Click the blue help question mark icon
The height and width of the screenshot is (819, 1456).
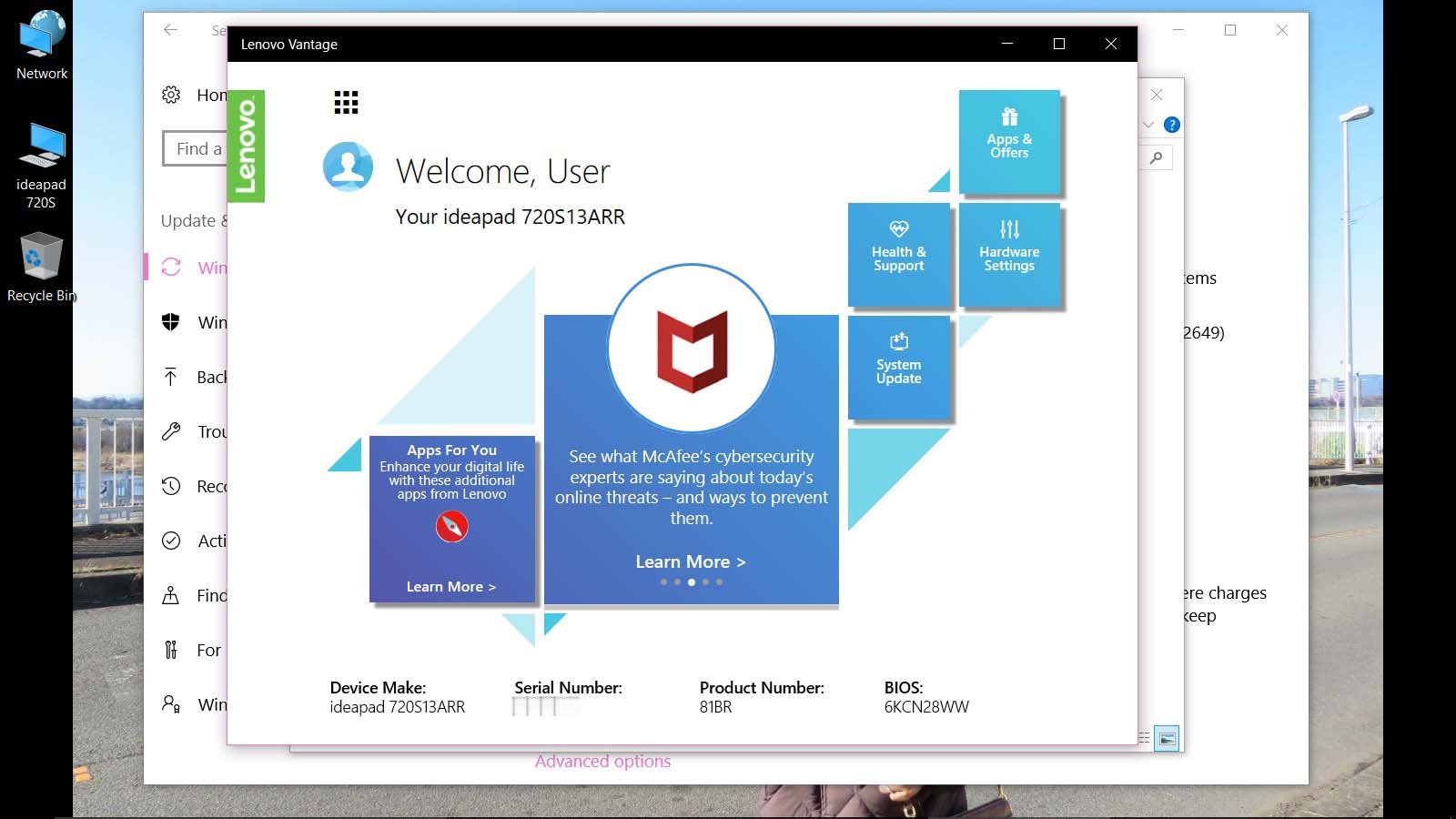point(1172,125)
